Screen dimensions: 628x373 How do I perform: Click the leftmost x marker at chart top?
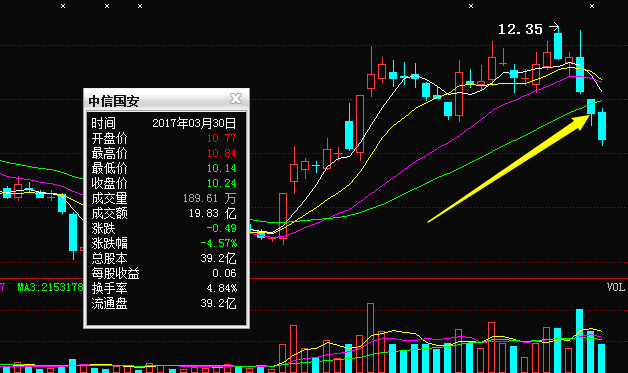(x=63, y=6)
